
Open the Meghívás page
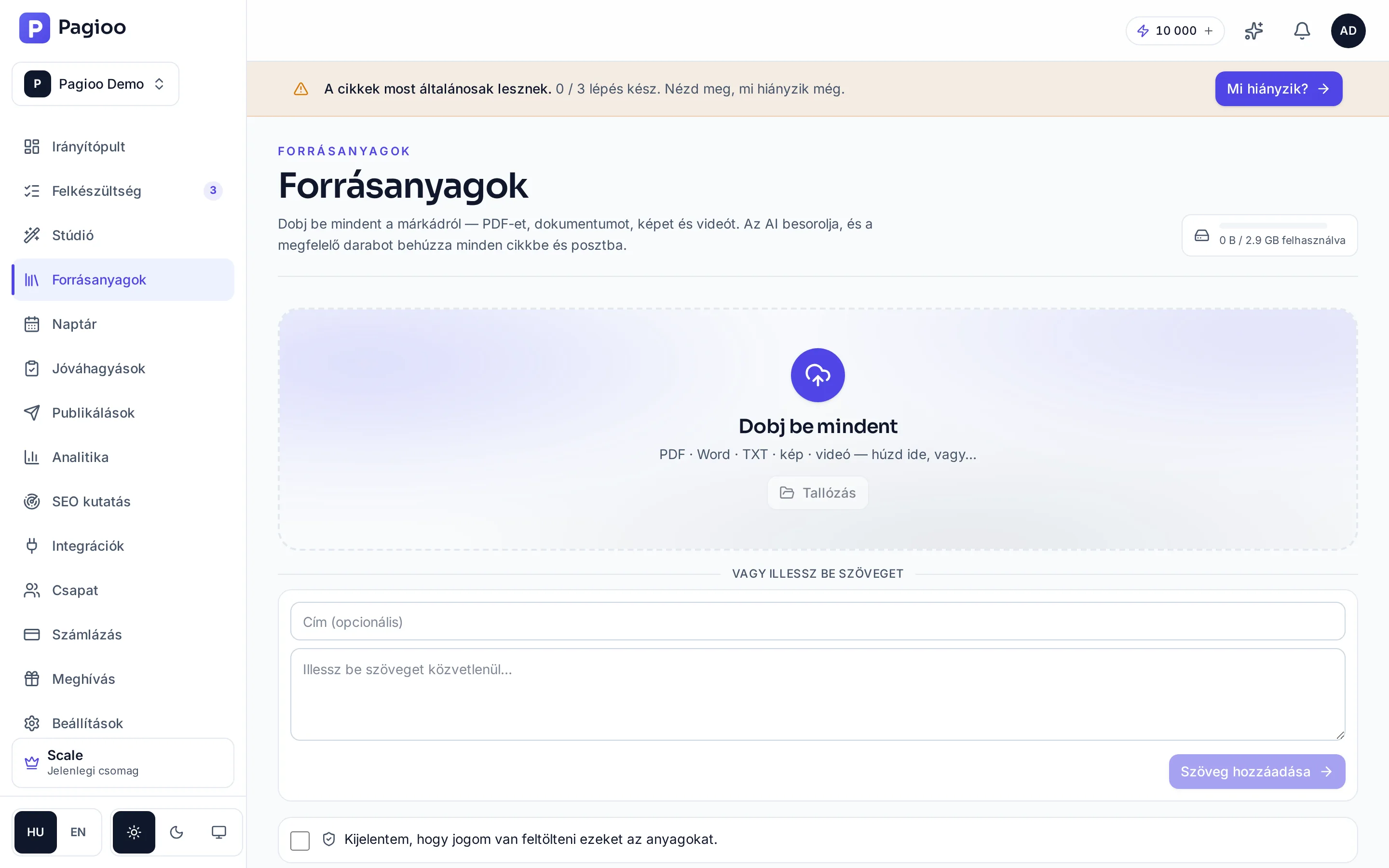(123, 678)
